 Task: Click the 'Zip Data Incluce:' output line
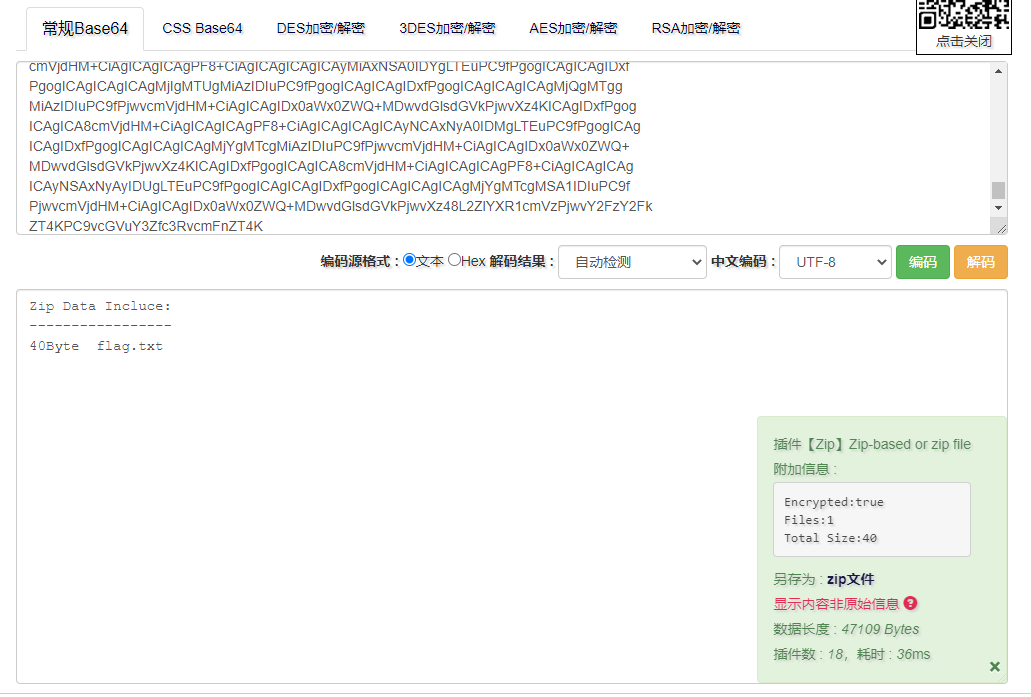tap(100, 306)
